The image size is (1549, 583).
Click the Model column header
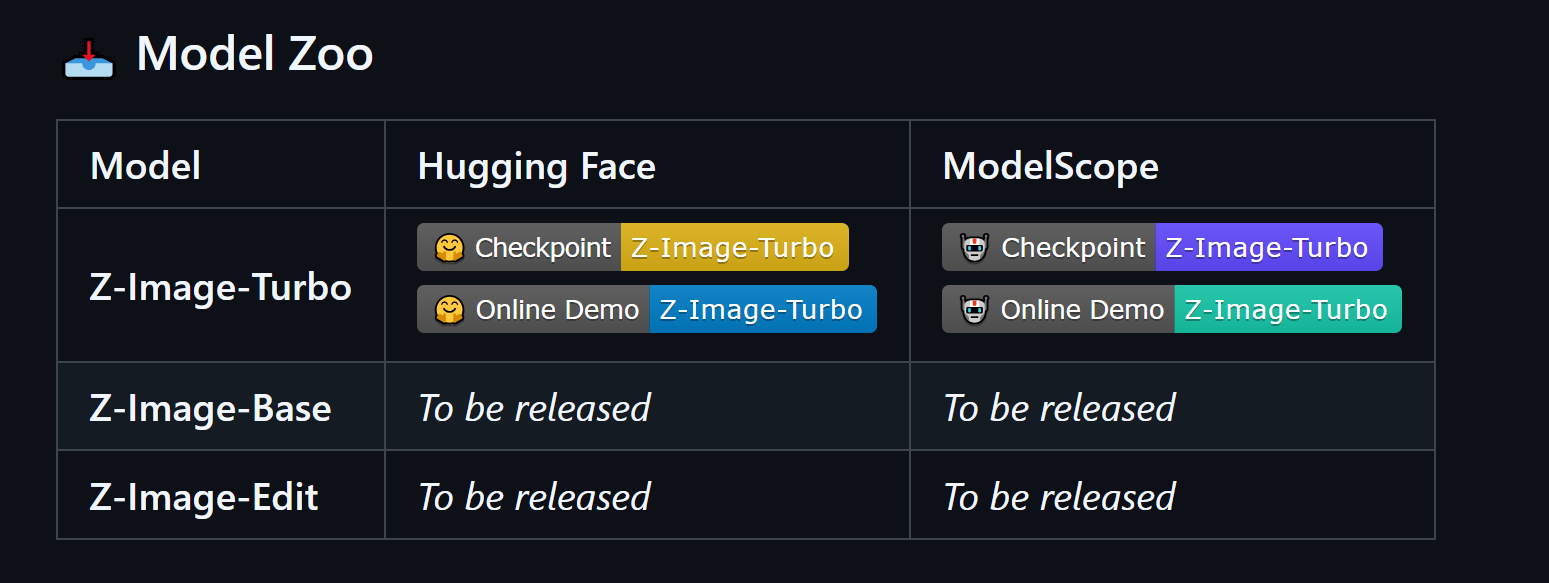[145, 165]
